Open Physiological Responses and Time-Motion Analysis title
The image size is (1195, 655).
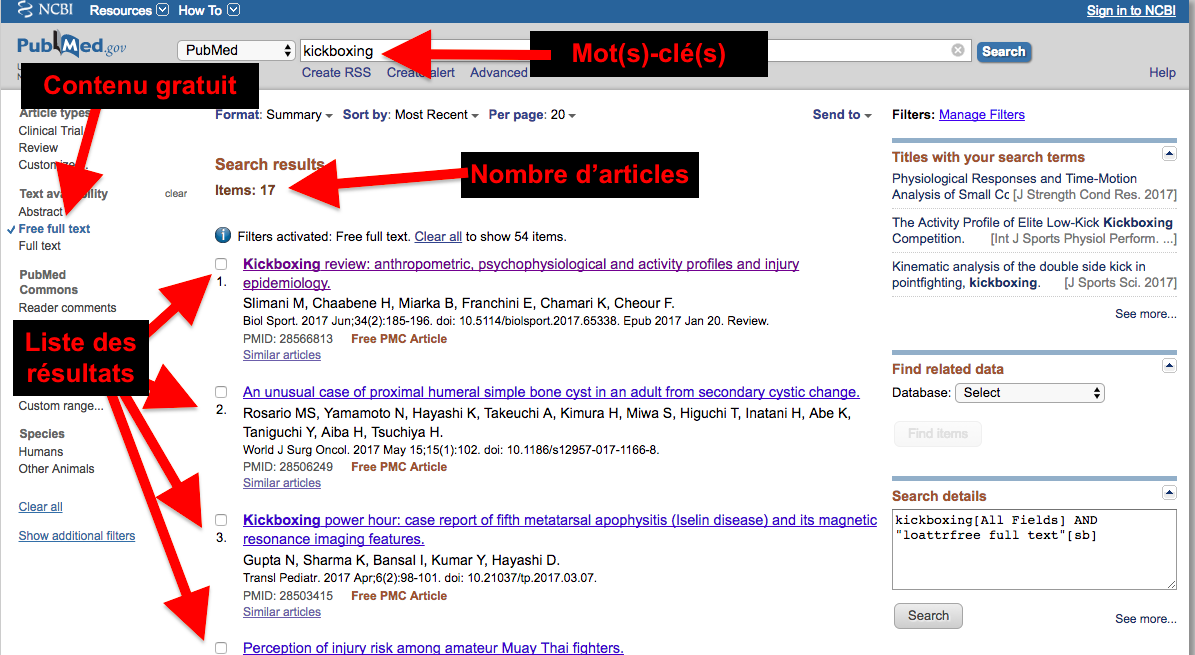point(1014,186)
